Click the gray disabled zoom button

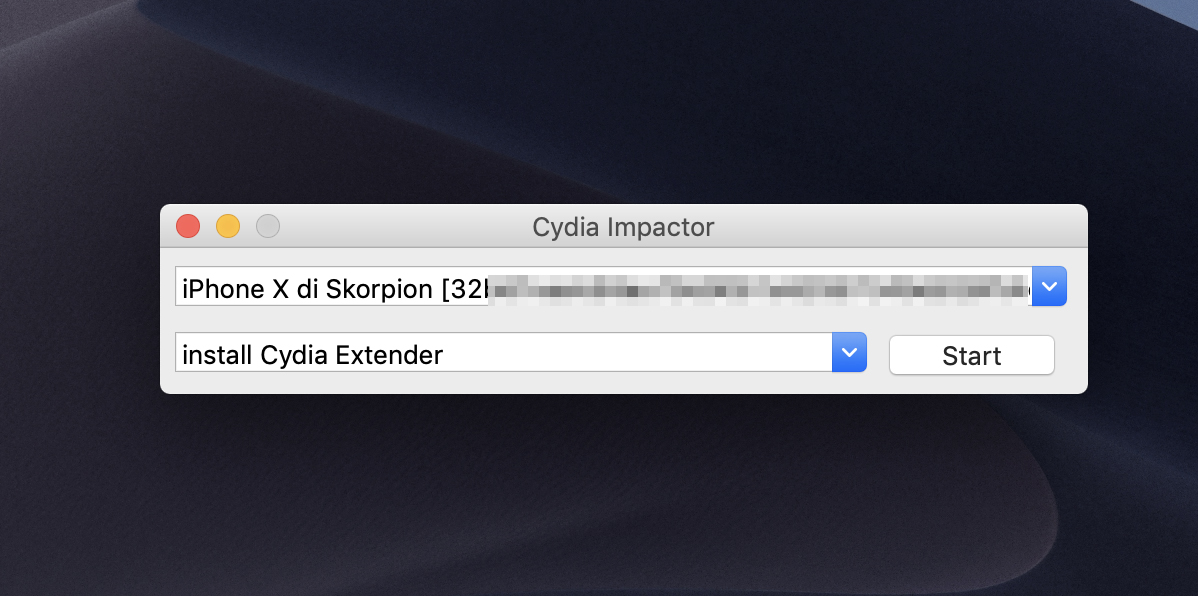click(268, 227)
